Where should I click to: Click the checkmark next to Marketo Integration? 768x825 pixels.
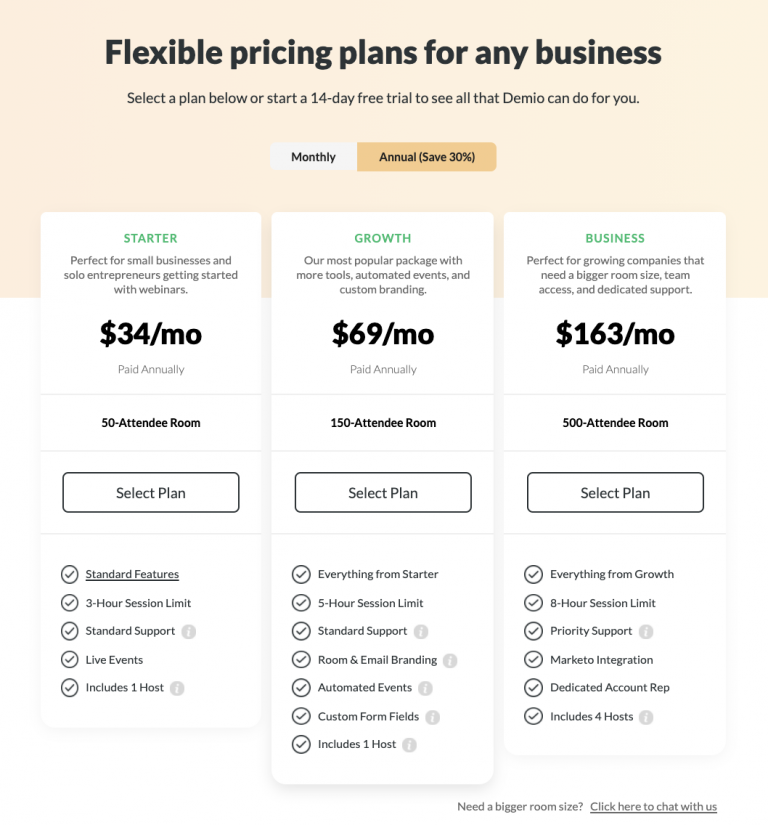(x=533, y=659)
